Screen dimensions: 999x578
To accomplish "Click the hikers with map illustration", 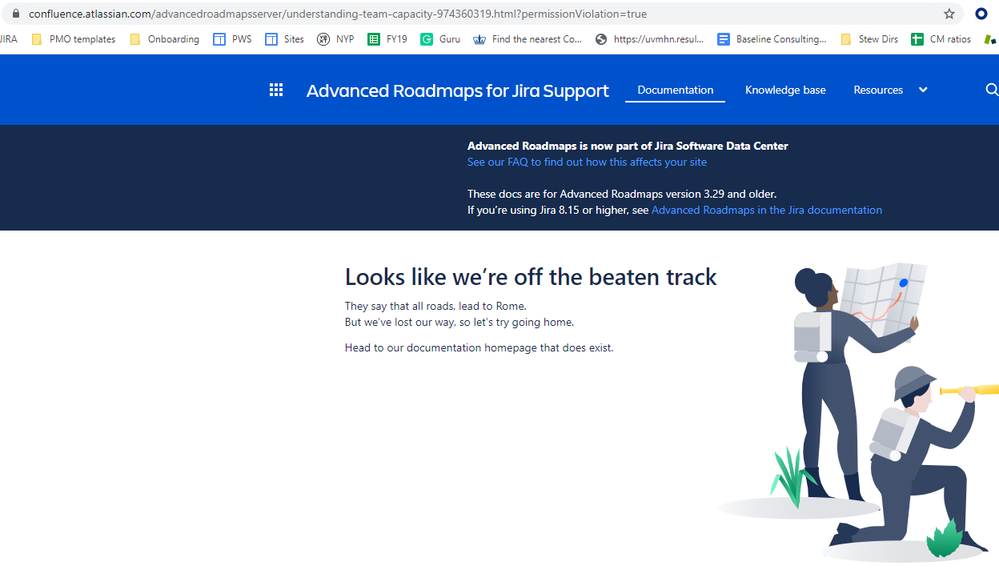I will click(x=858, y=411).
